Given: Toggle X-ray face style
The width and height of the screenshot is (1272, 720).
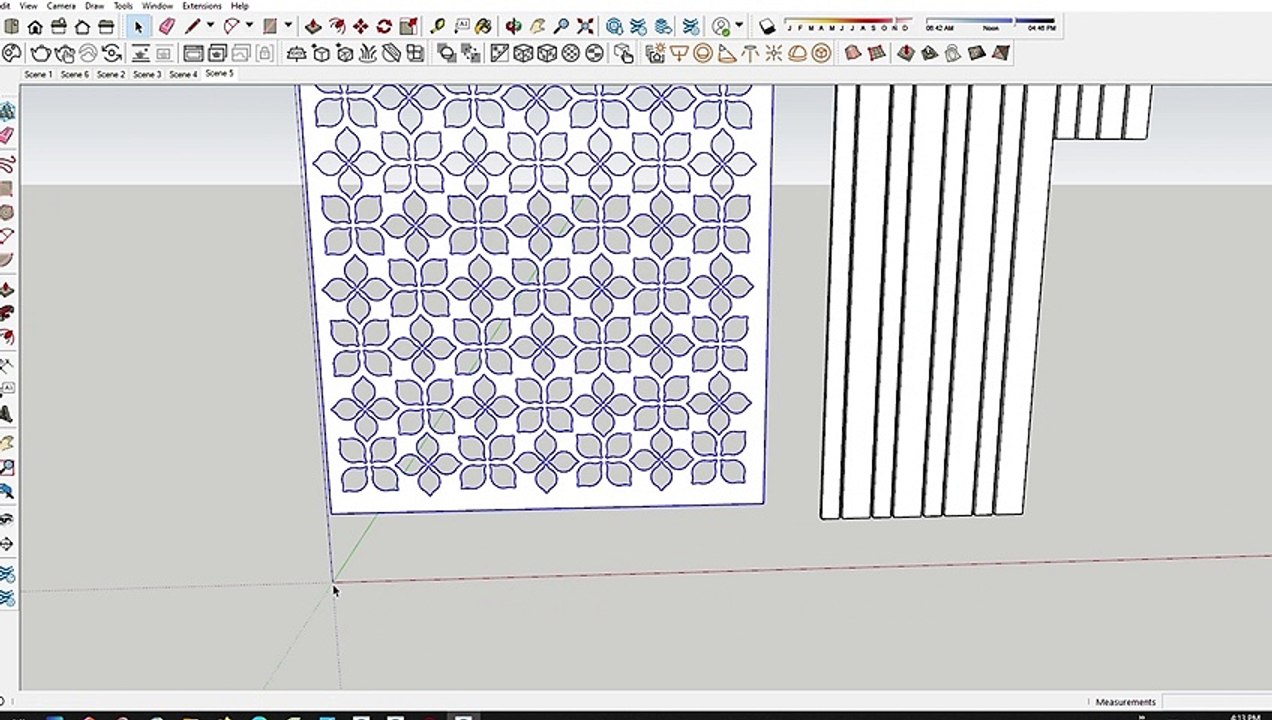Looking at the screenshot, I should [x=498, y=53].
